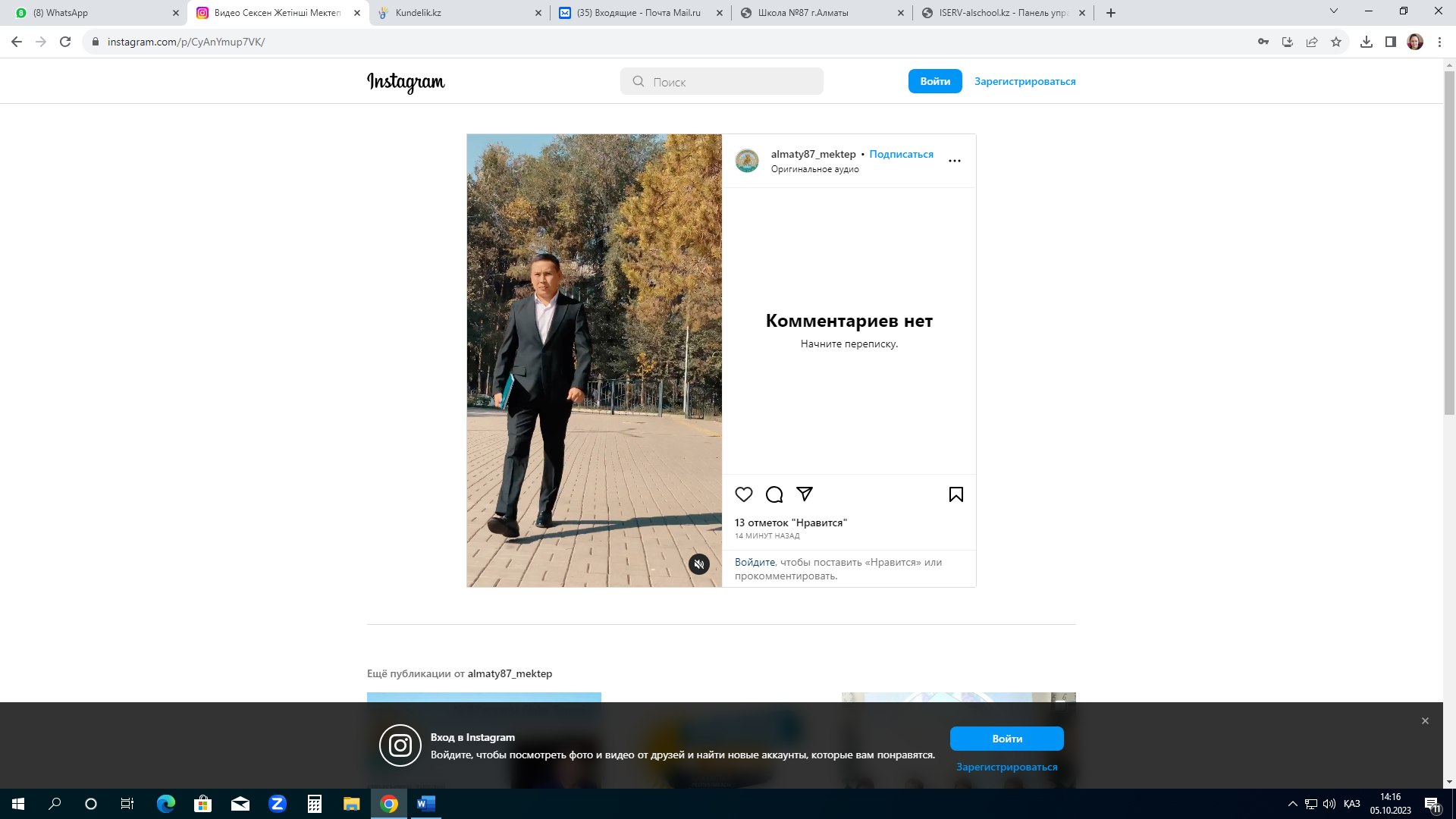Open the notification center

pos(1432,804)
